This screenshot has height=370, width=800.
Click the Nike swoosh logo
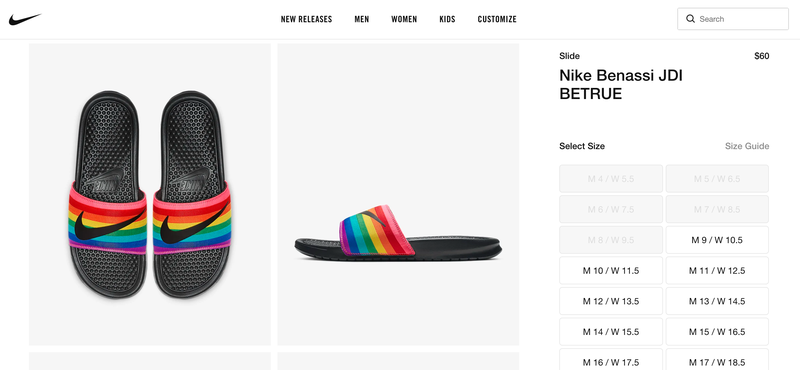click(24, 19)
